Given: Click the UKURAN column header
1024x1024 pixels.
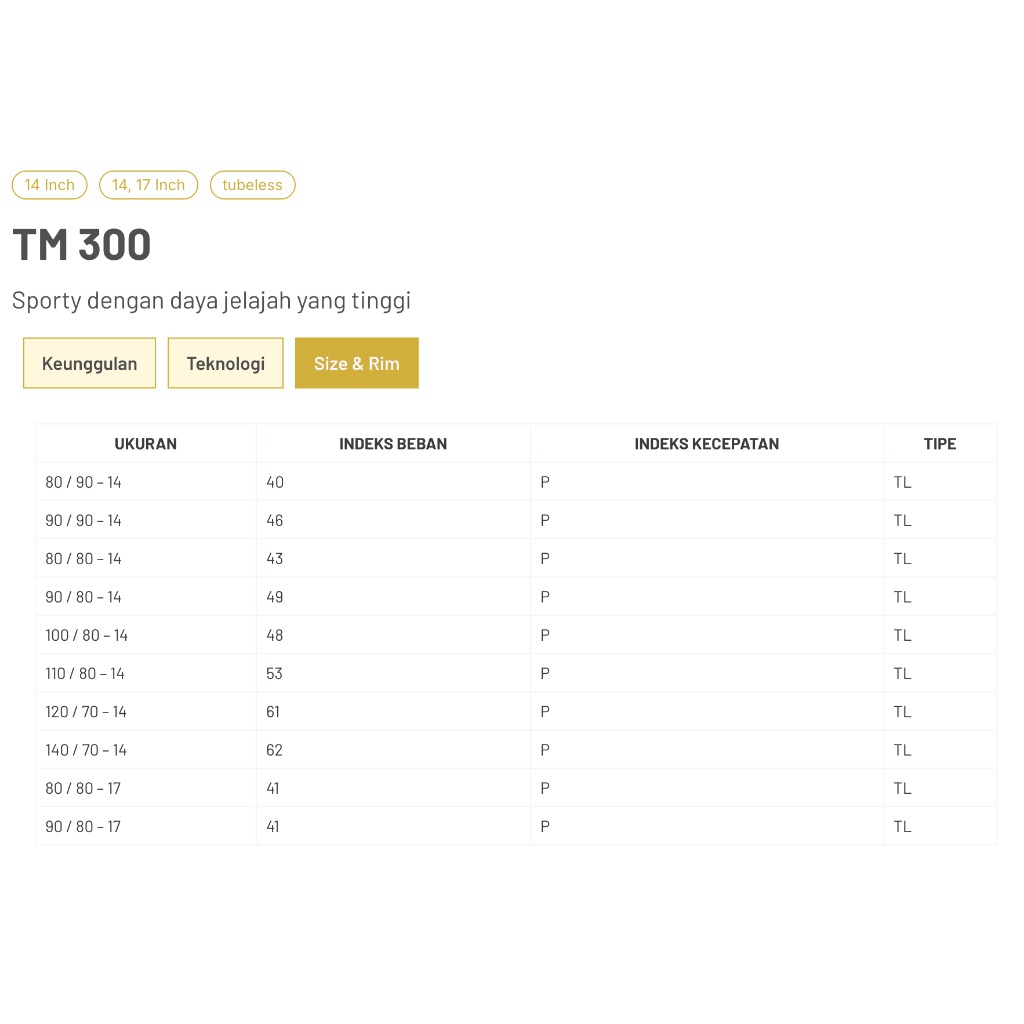Looking at the screenshot, I should point(146,444).
